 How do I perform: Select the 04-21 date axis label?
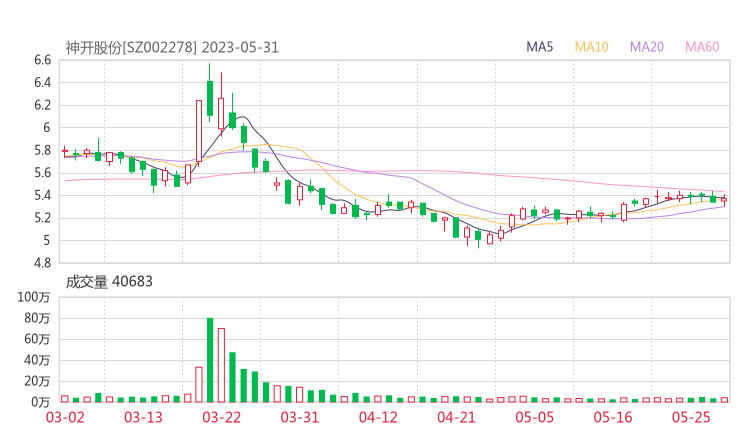[456, 417]
